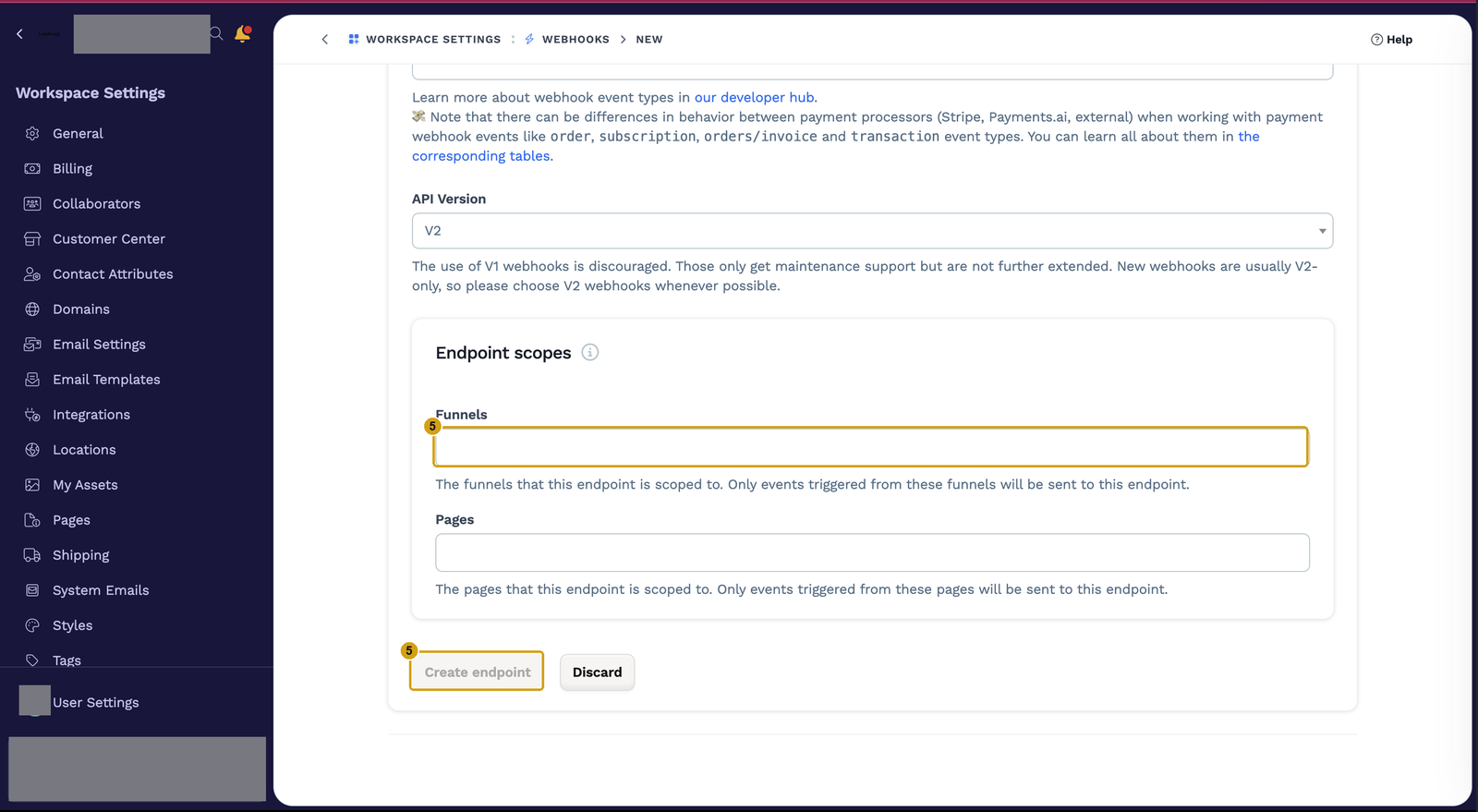Viewport: 1478px width, 812px height.
Task: Click the Billing sidebar icon
Action: pyautogui.click(x=32, y=168)
